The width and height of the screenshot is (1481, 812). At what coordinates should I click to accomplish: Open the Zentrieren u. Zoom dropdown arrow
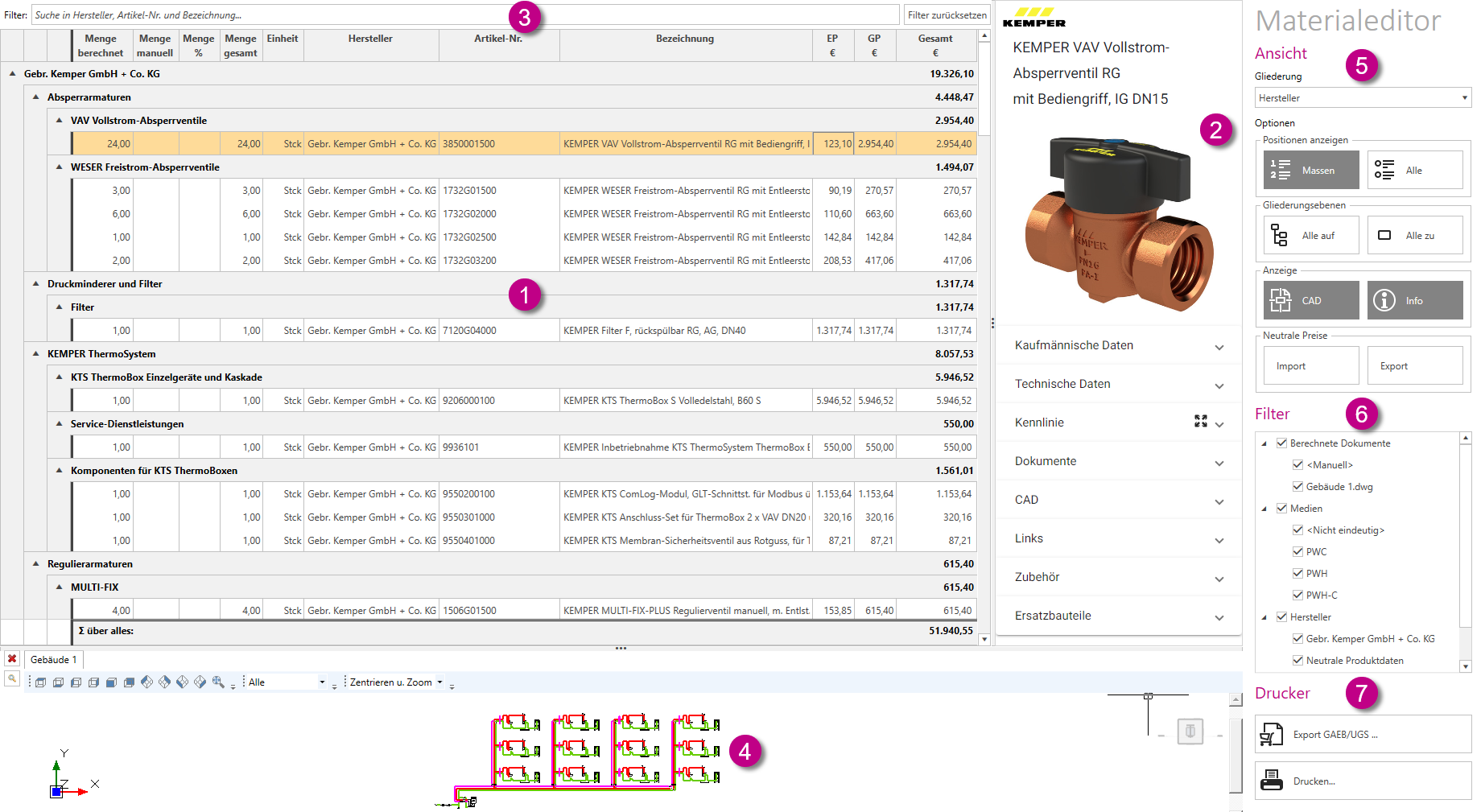[x=439, y=682]
